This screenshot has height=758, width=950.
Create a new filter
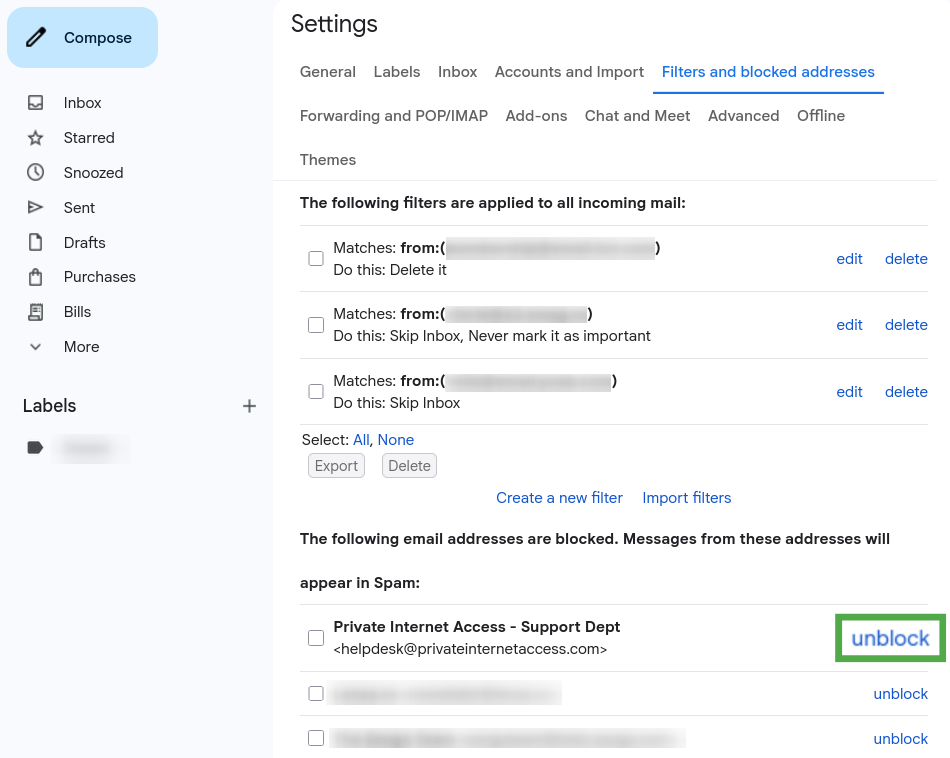click(559, 497)
